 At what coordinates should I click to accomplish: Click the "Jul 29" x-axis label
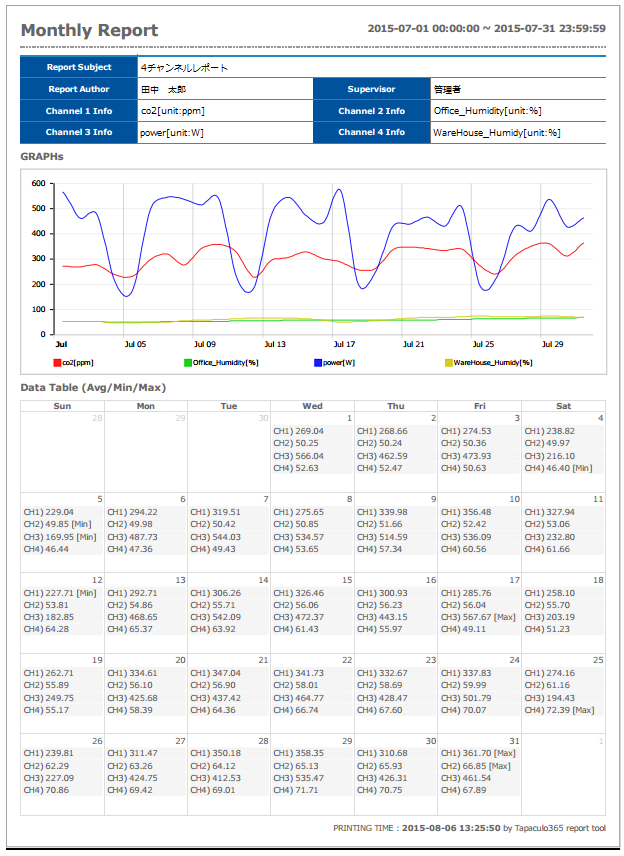(552, 344)
